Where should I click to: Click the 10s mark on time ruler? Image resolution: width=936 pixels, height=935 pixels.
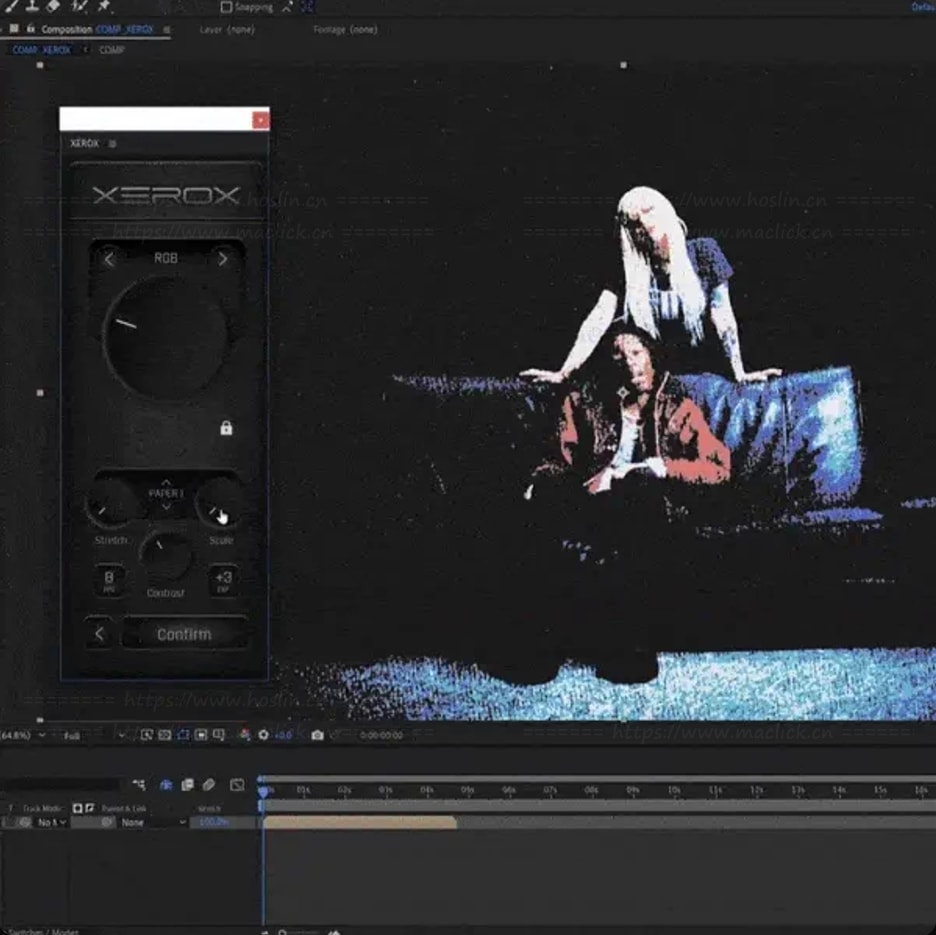coord(674,790)
